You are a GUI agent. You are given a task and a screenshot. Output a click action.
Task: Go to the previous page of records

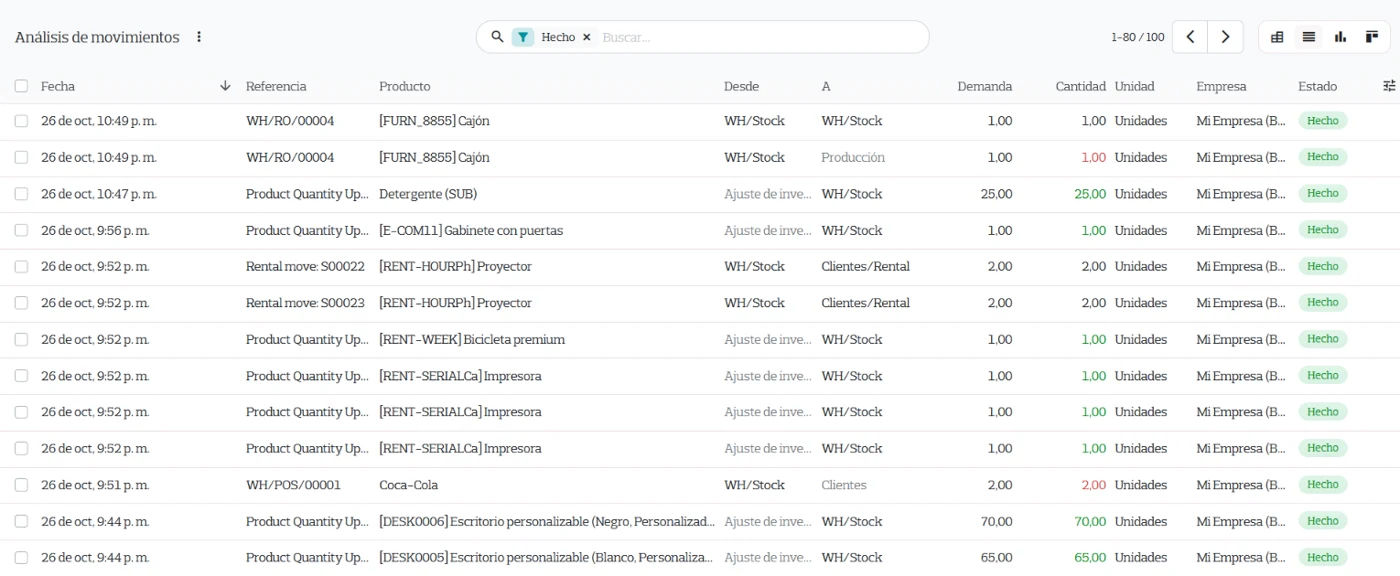point(1190,37)
